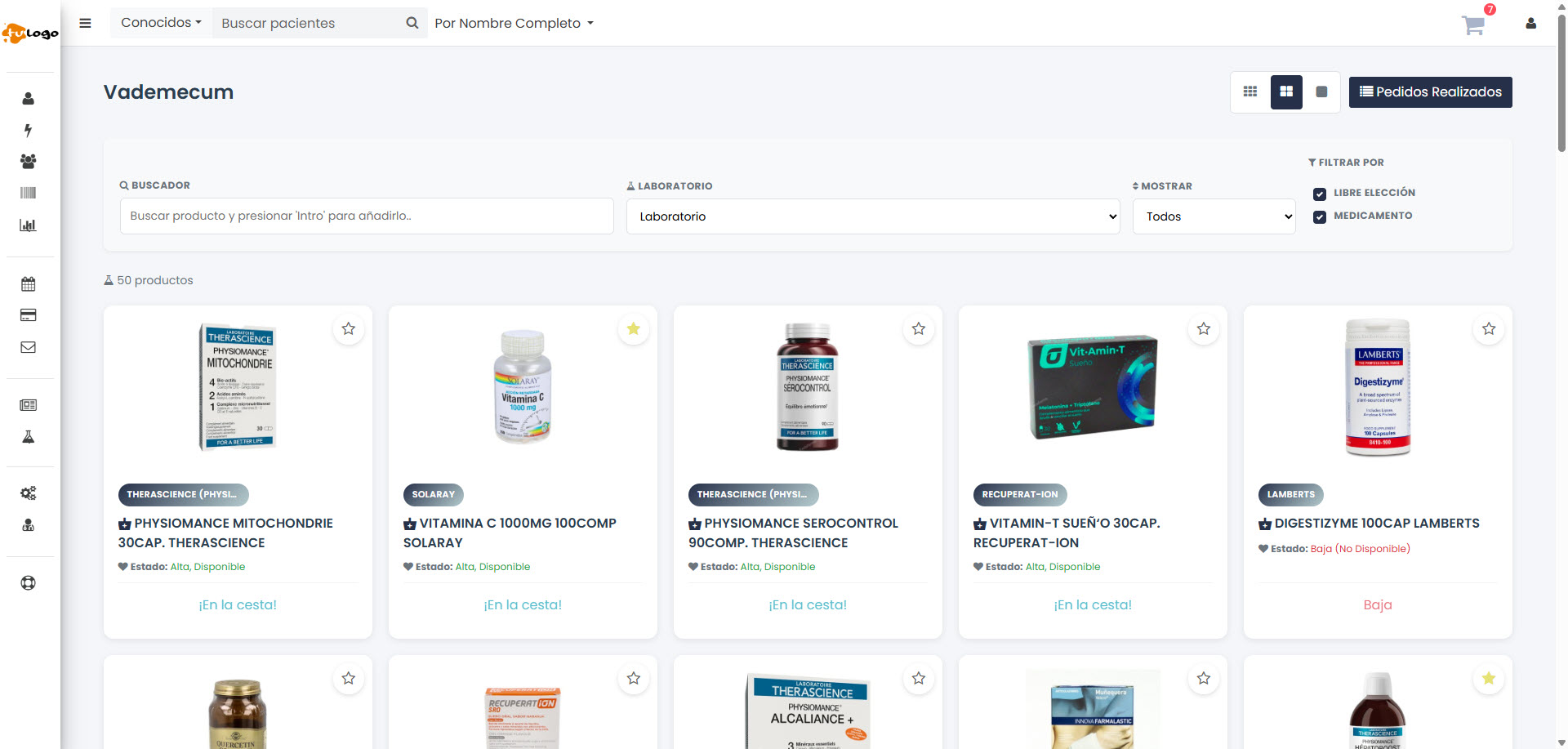The image size is (1568, 749).
Task: Open Physiomance Mitochondrie product image
Action: 238,386
